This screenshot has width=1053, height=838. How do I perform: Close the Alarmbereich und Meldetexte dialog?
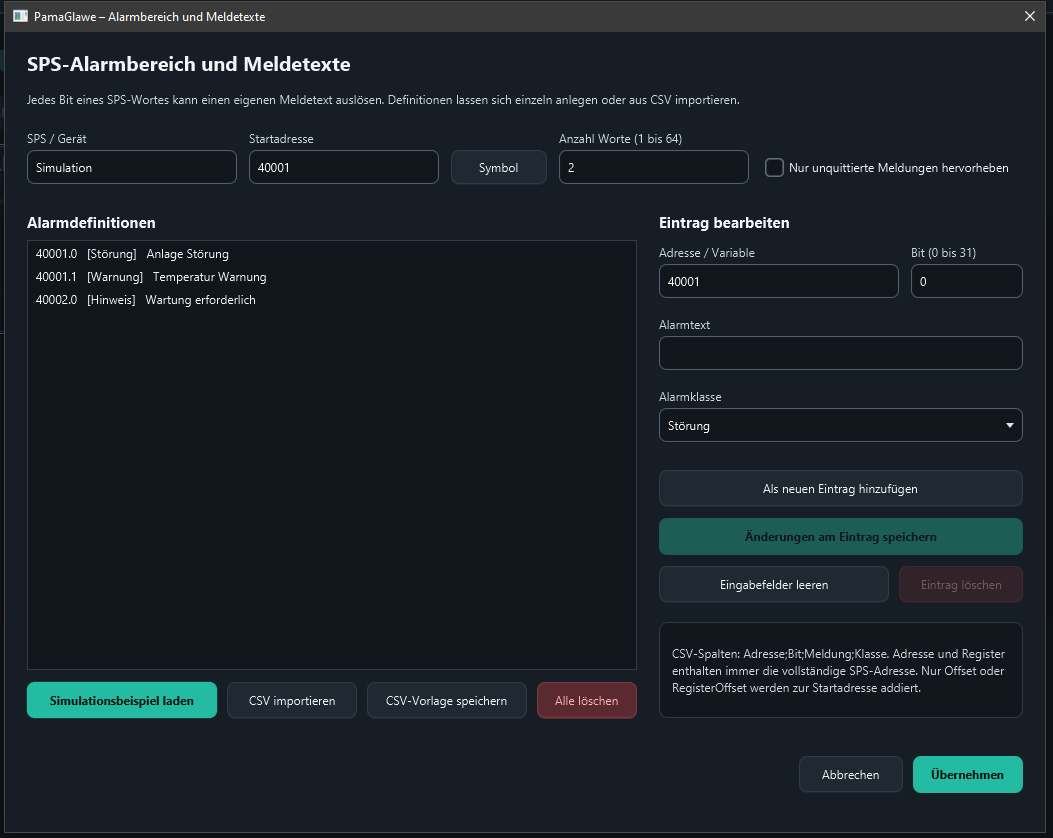pyautogui.click(x=1029, y=16)
